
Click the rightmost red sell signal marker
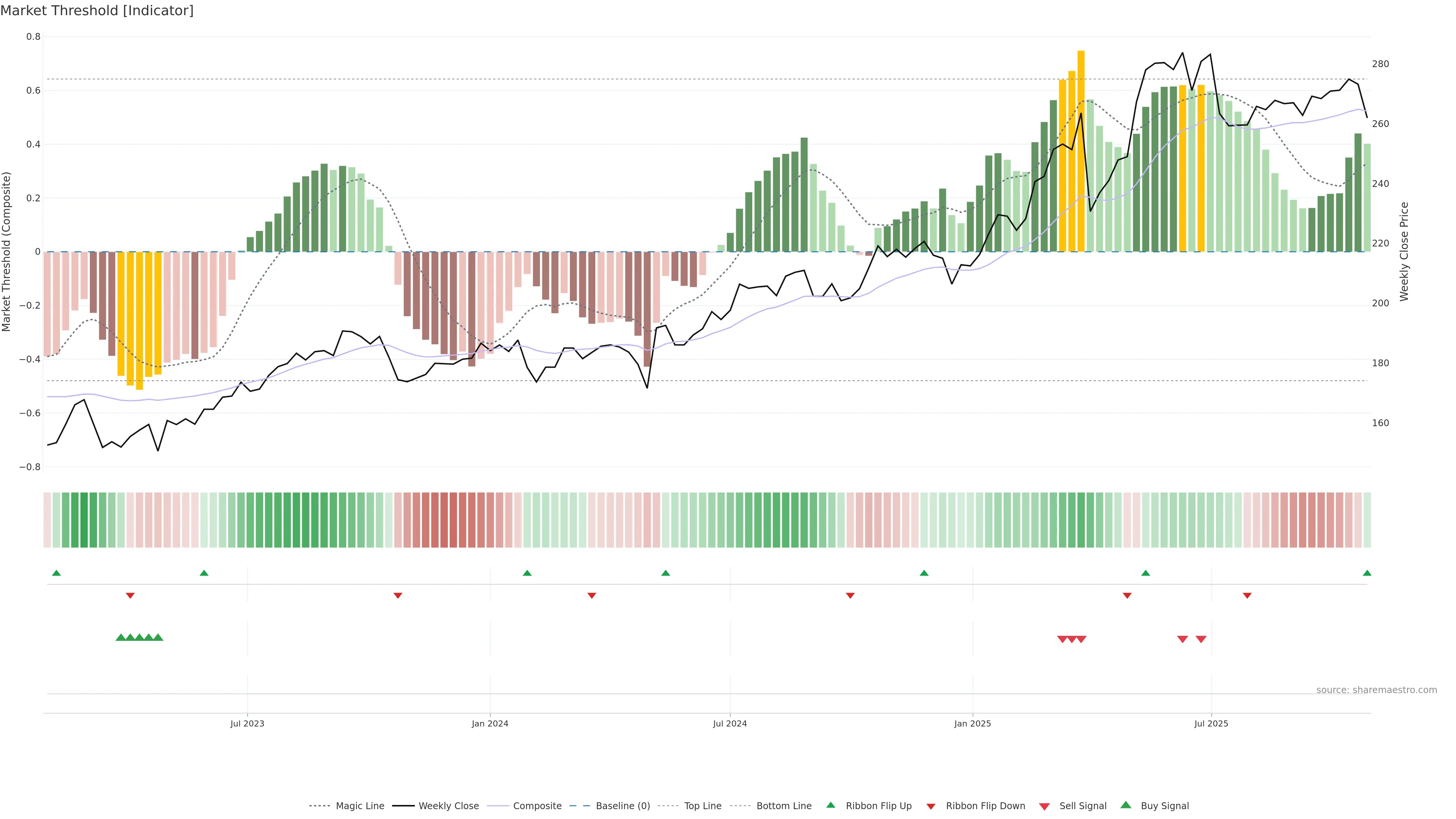click(x=1201, y=639)
